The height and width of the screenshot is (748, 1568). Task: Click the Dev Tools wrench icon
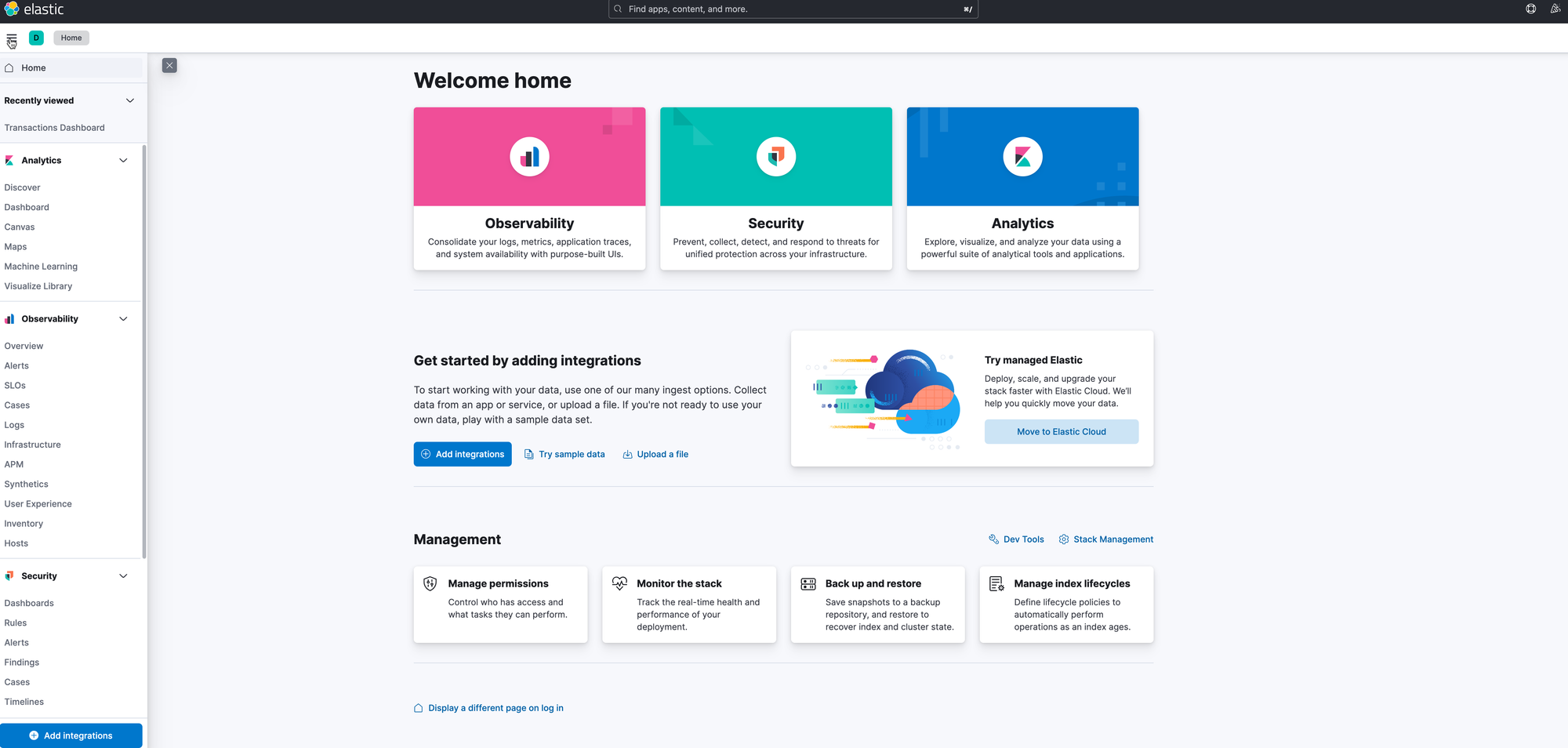click(x=993, y=539)
